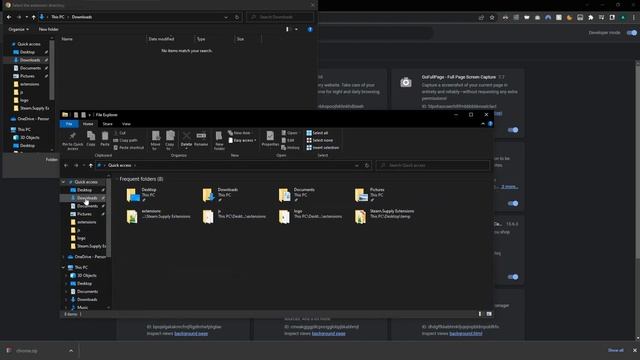Click Paste shortcut in the ribbon

click(129, 148)
